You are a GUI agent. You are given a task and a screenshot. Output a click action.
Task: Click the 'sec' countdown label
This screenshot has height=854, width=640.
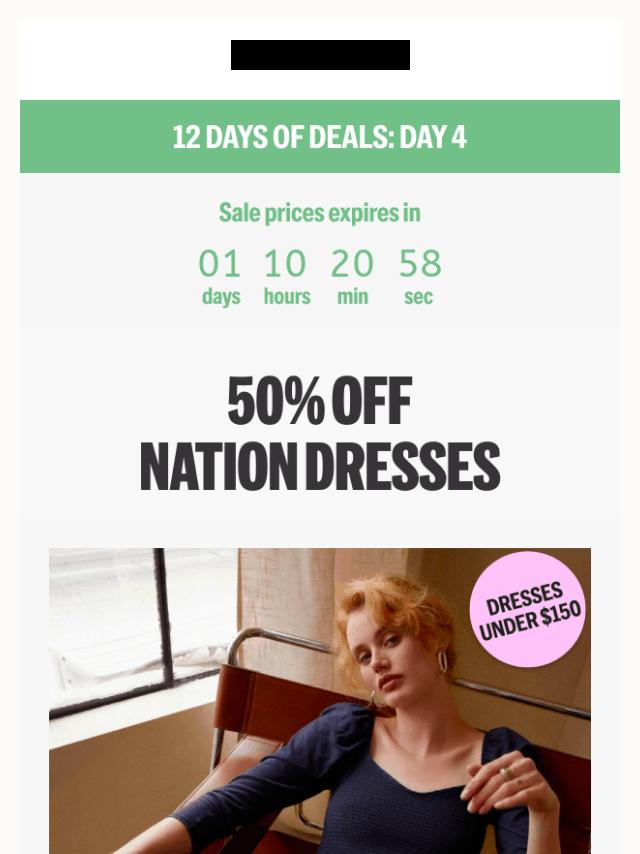(418, 297)
